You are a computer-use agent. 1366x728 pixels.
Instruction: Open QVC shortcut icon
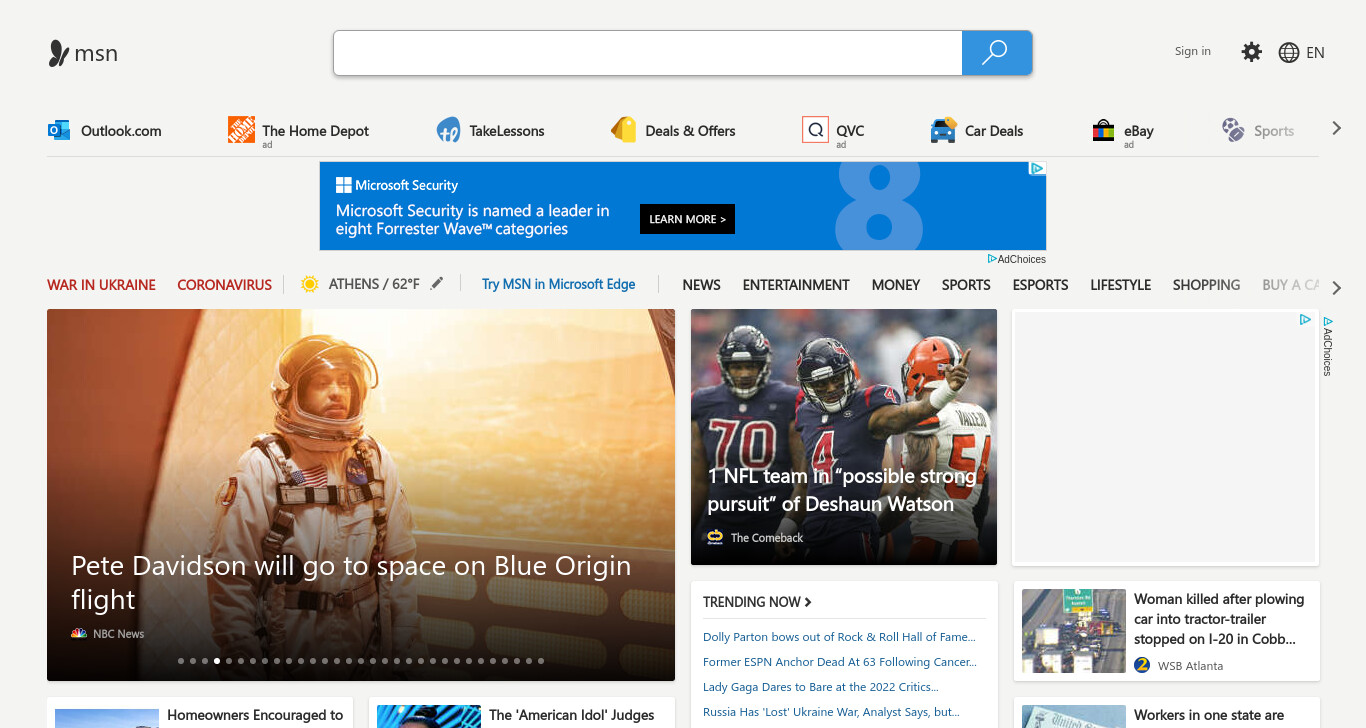pyautogui.click(x=815, y=130)
